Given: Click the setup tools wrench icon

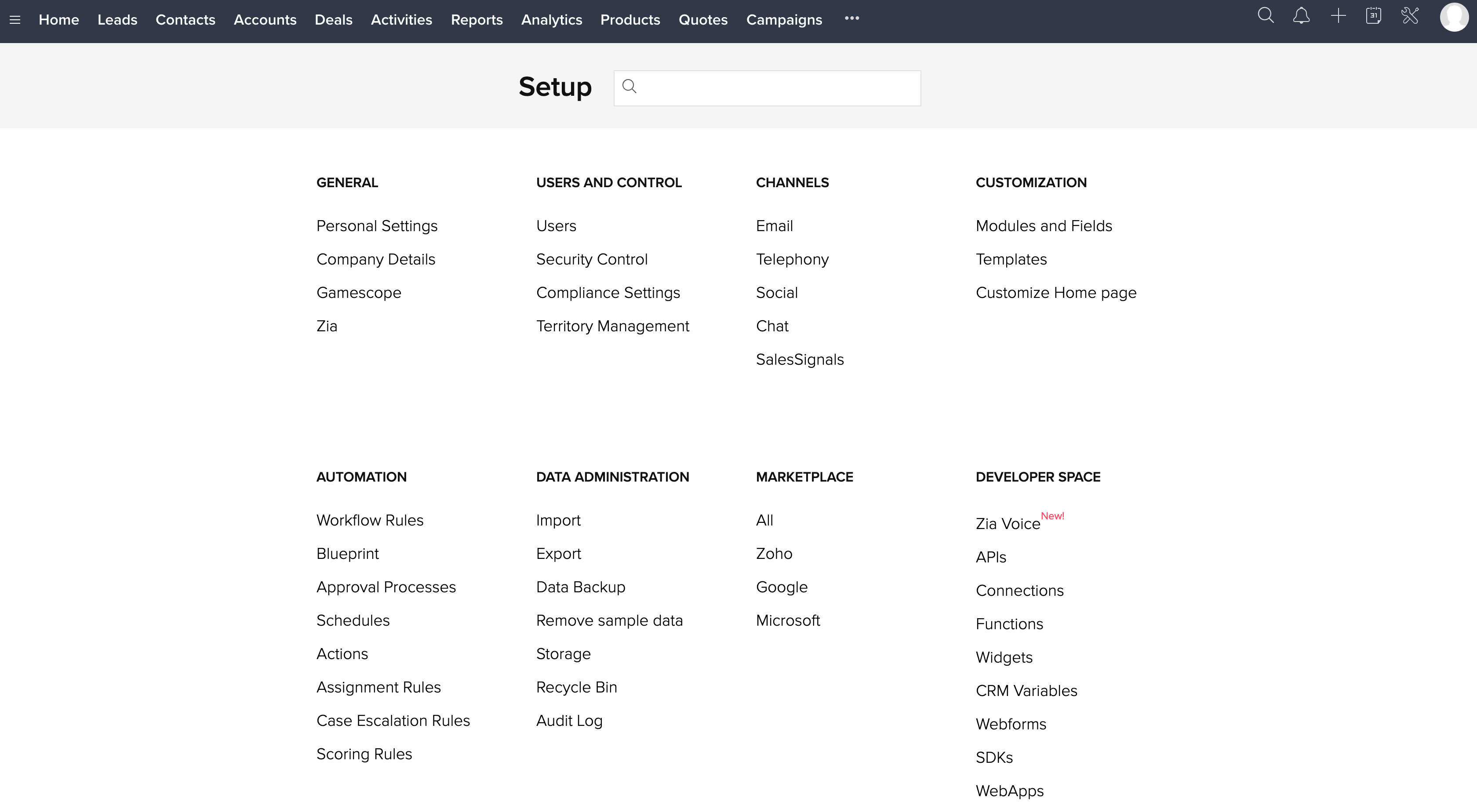Looking at the screenshot, I should [x=1410, y=16].
